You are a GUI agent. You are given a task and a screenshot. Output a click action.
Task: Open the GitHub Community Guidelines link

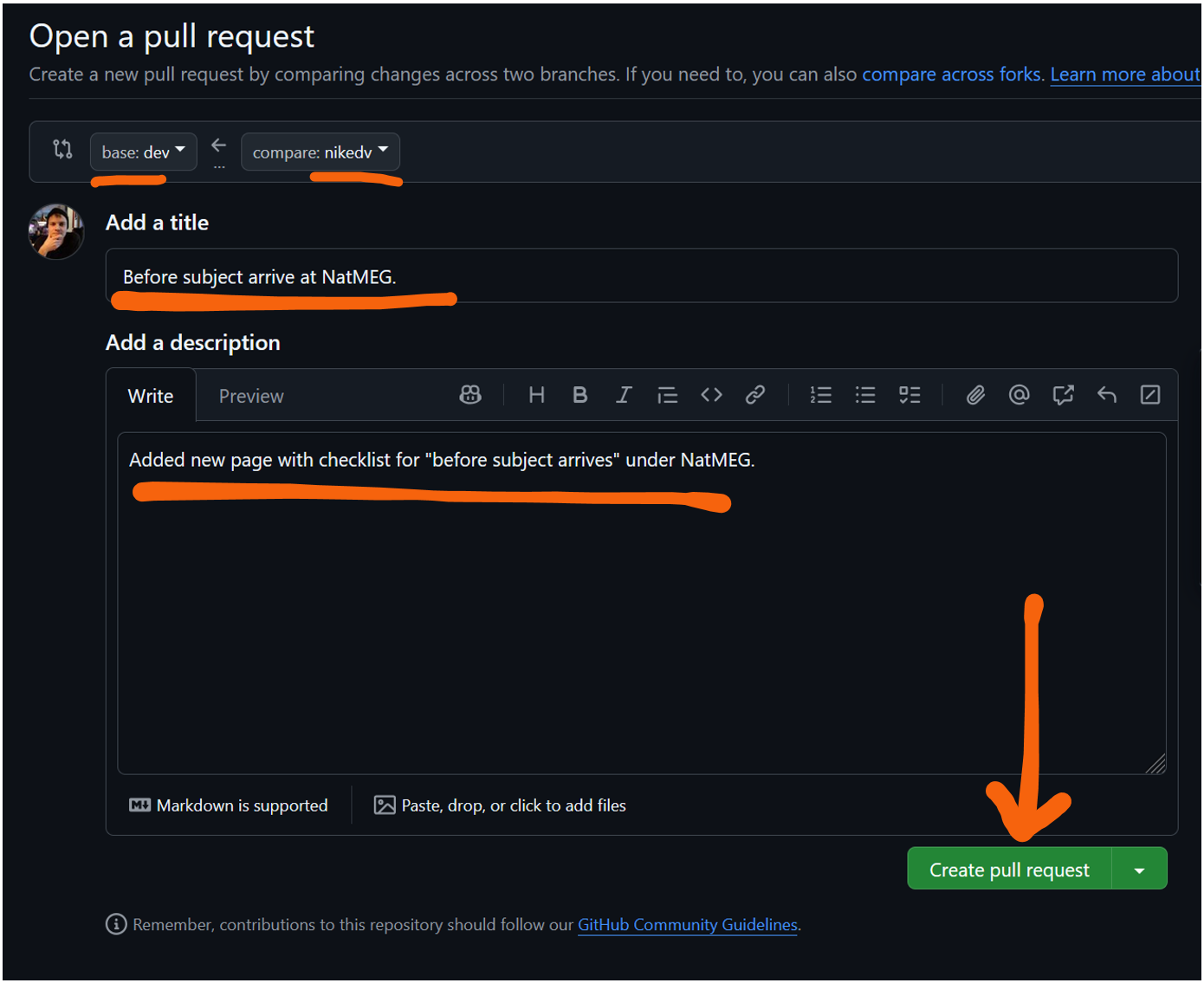(x=687, y=925)
